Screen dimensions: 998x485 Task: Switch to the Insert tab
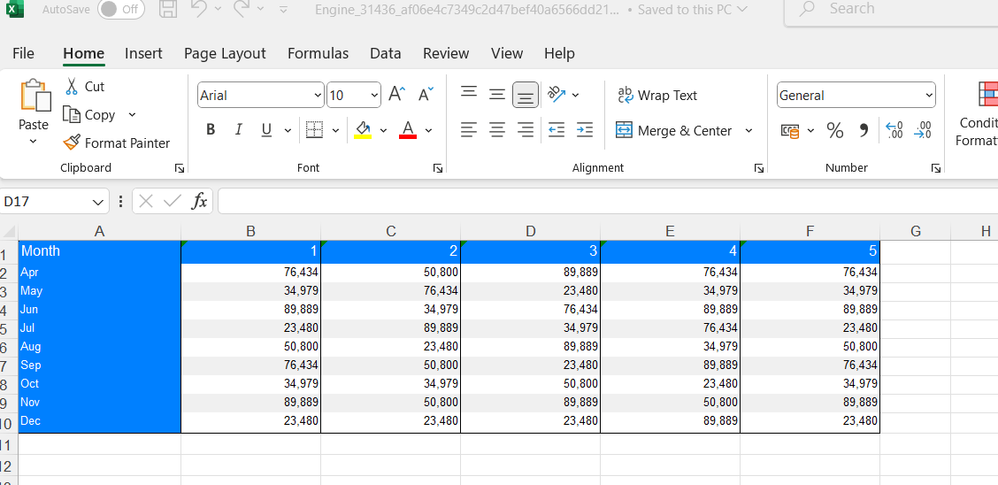pyautogui.click(x=143, y=53)
